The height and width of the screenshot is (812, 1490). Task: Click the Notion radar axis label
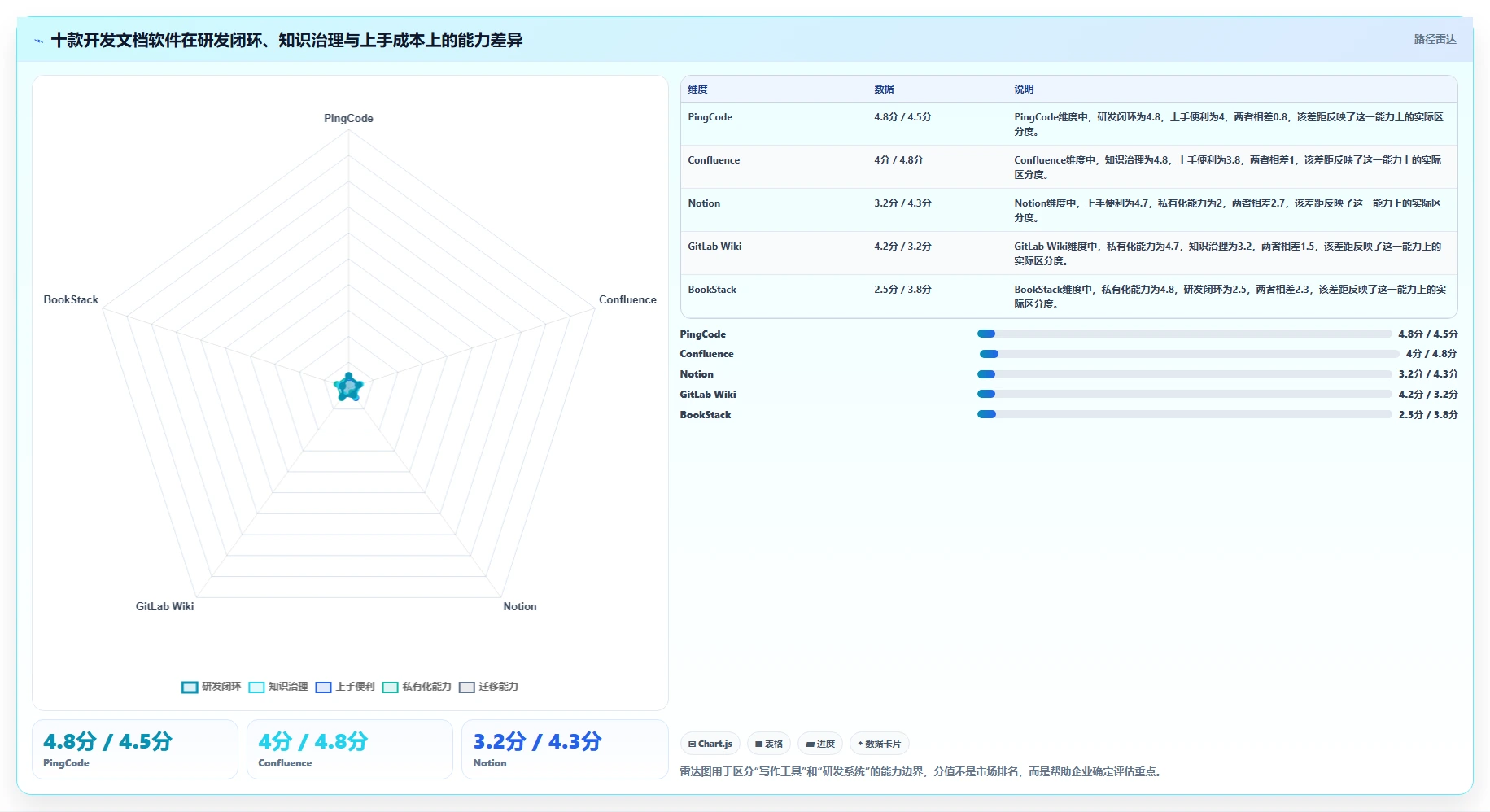pyautogui.click(x=520, y=606)
